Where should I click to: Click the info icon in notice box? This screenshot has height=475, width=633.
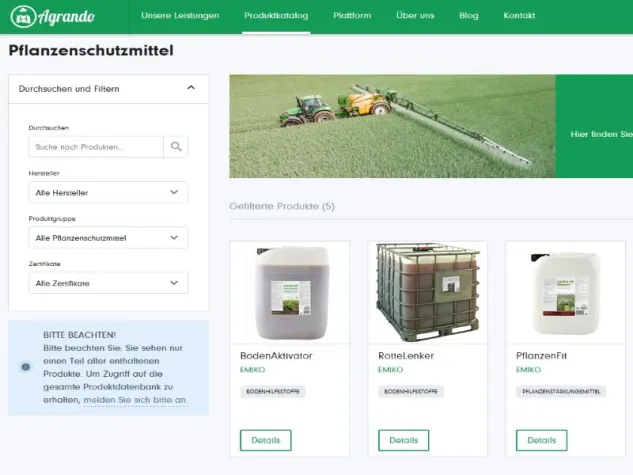point(26,366)
